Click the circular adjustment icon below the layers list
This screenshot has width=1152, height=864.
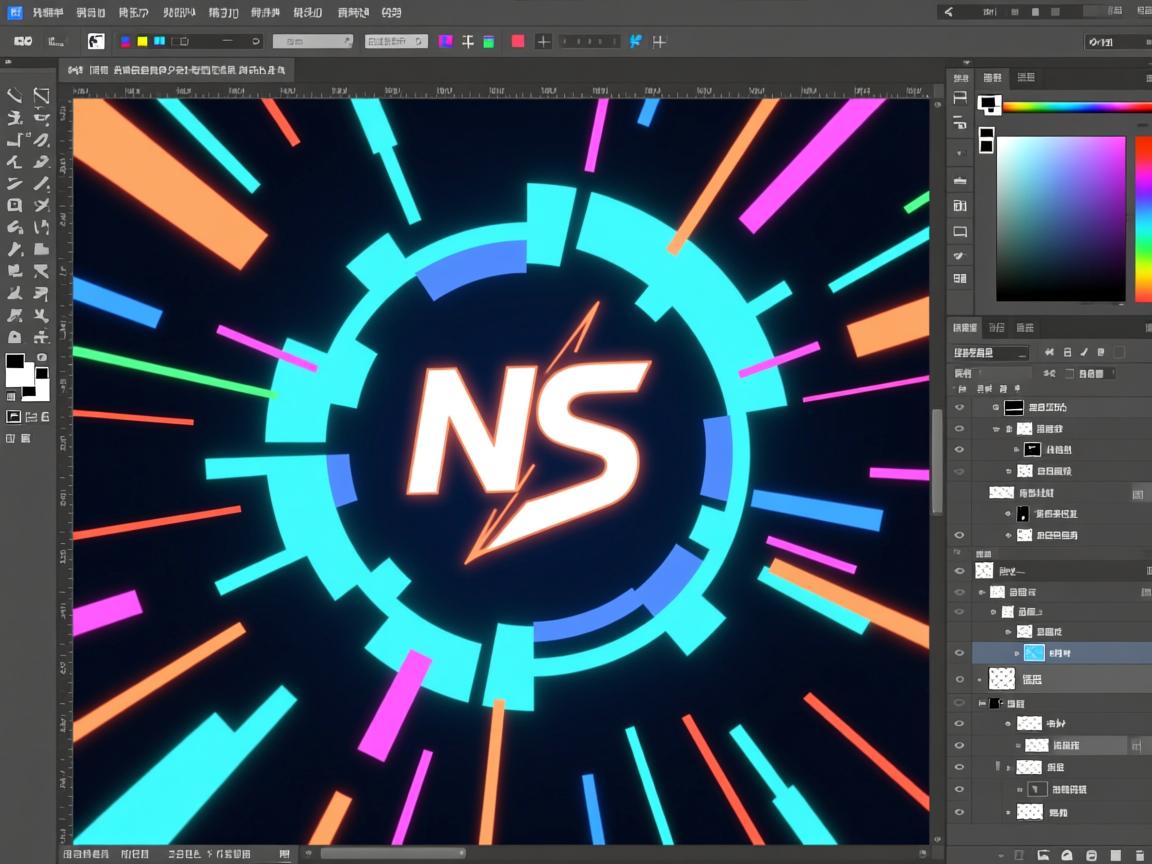pos(1067,855)
